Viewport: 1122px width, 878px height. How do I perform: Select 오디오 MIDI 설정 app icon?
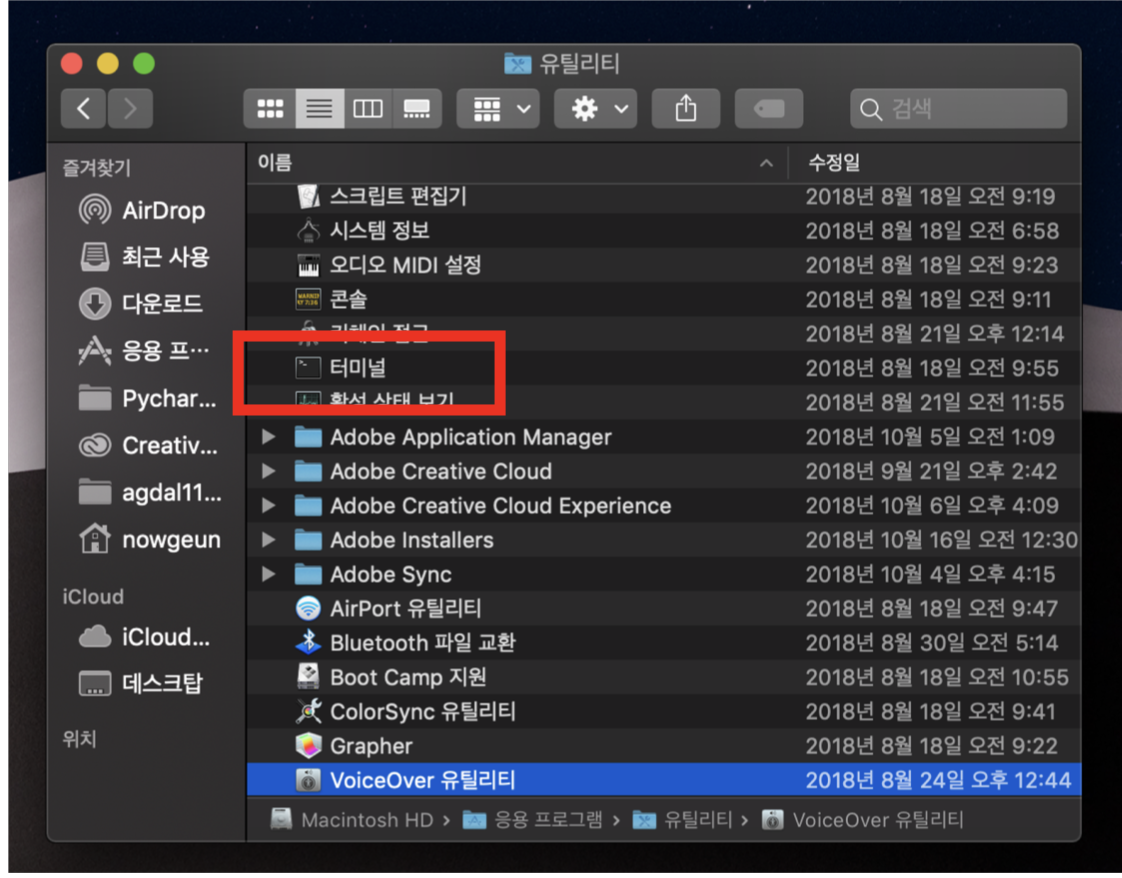click(x=308, y=265)
